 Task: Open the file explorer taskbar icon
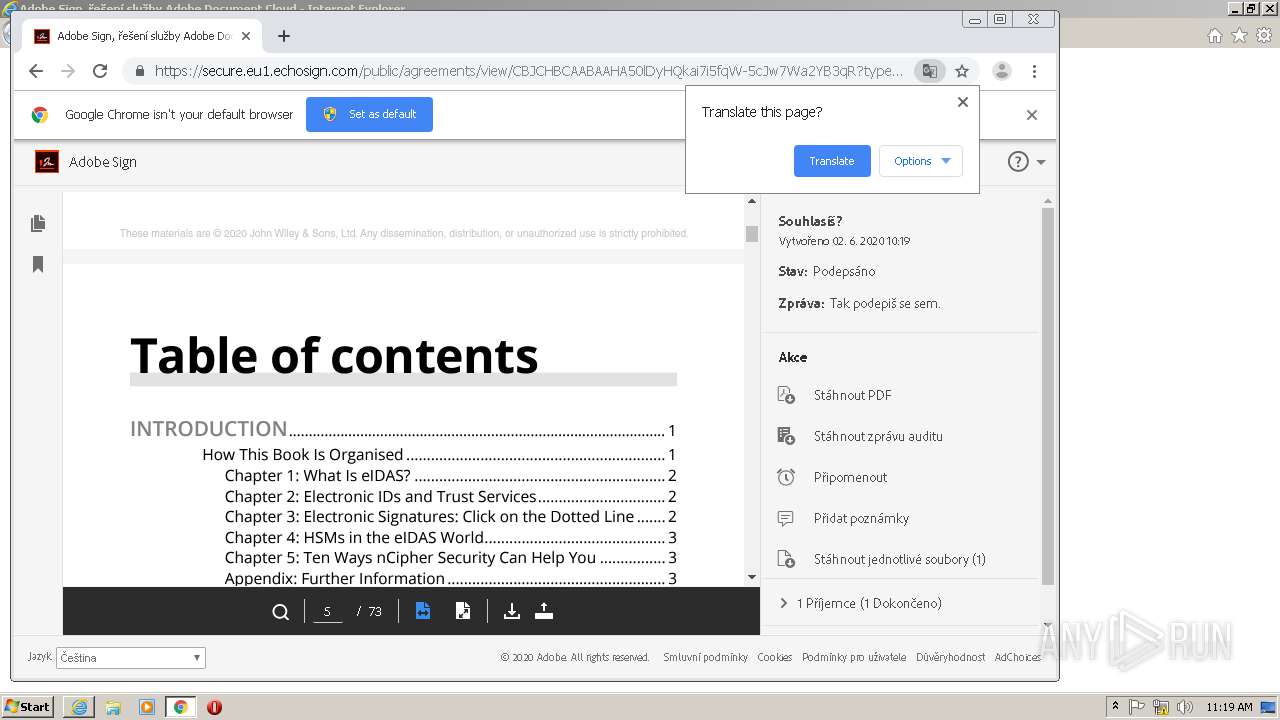click(113, 707)
